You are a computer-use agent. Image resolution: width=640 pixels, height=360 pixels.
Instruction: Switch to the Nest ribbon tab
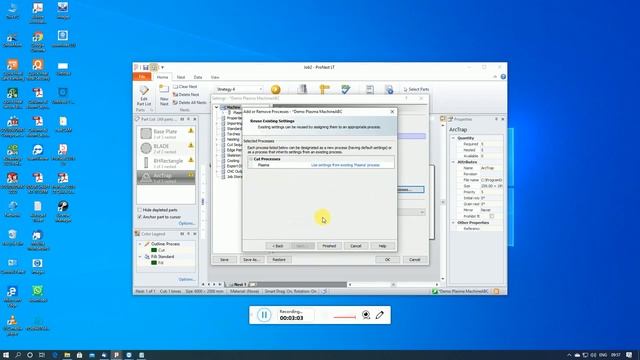coord(181,77)
